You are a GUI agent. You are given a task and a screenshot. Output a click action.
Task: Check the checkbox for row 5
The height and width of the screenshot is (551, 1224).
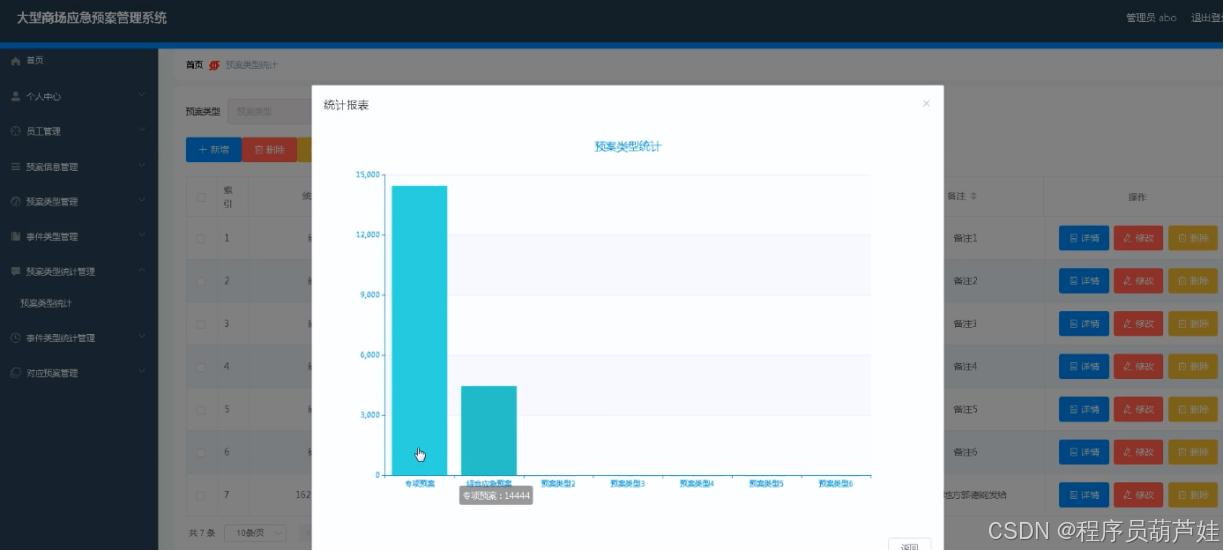[x=201, y=410]
